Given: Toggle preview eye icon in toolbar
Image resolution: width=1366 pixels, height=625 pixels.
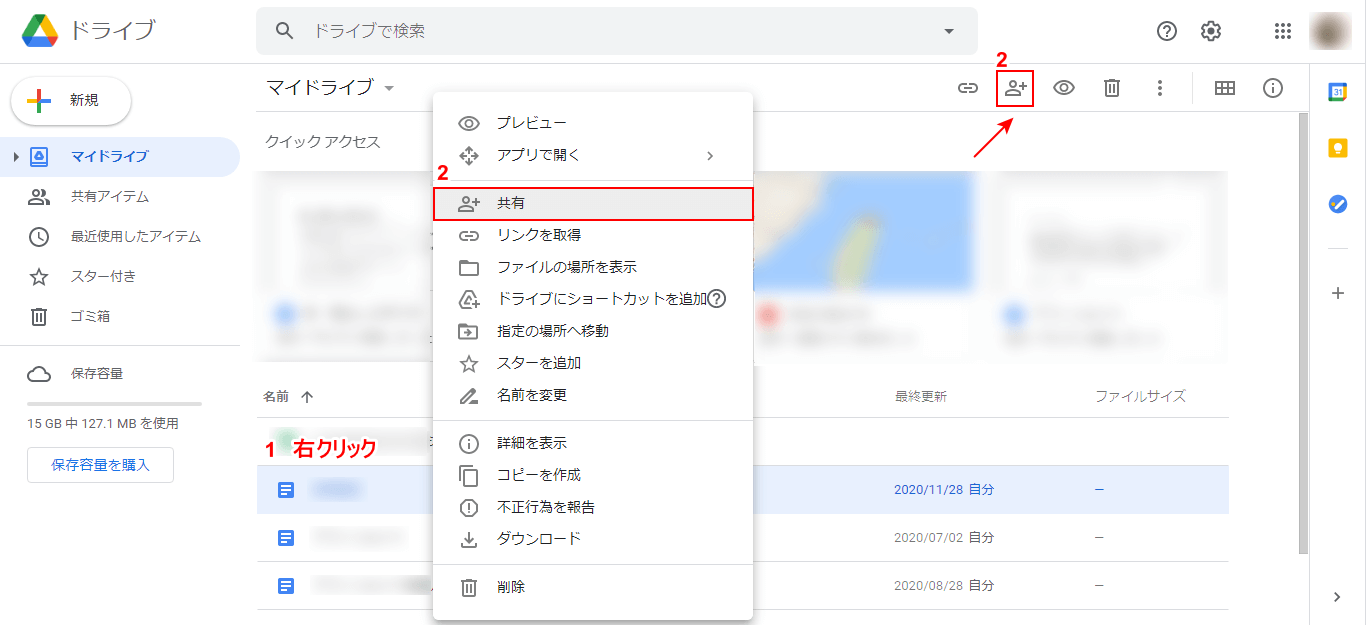Looking at the screenshot, I should [x=1064, y=88].
